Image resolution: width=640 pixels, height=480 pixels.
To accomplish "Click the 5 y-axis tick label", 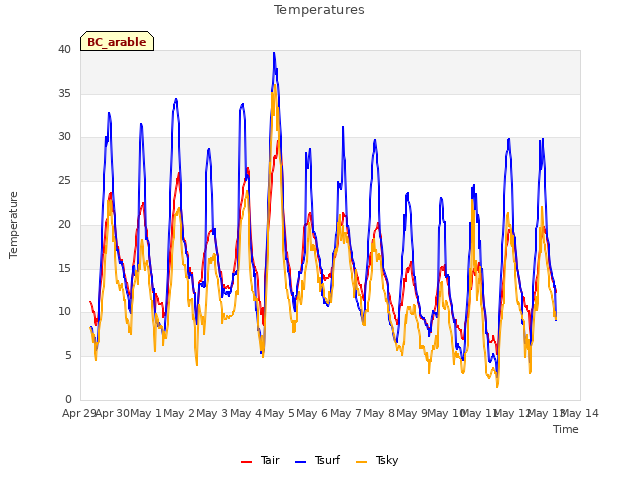I will [x=68, y=356].
